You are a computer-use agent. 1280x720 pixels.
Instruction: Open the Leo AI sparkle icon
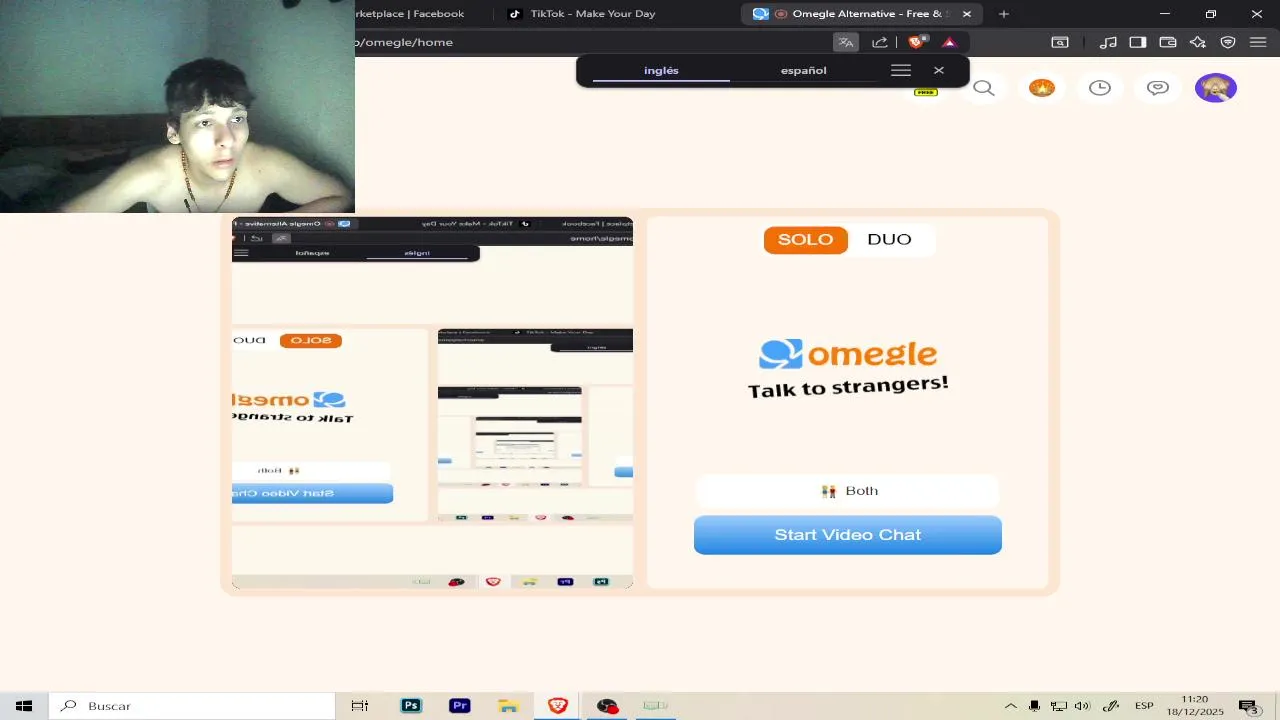click(1198, 42)
